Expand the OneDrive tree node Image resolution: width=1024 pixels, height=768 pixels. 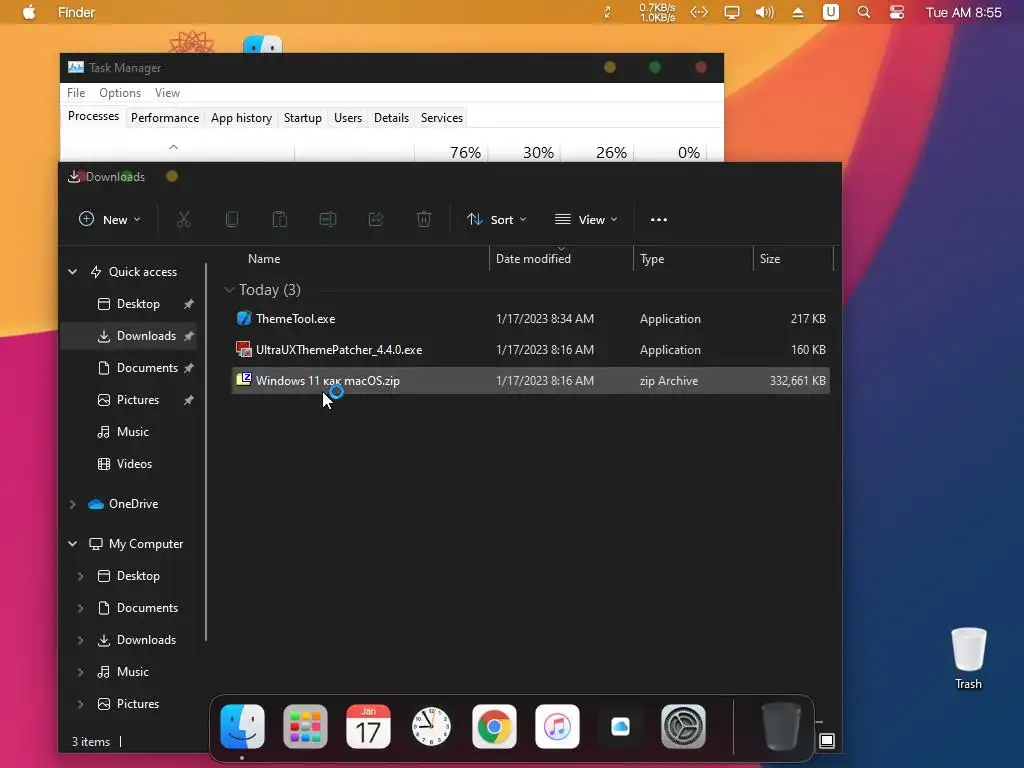(72, 504)
